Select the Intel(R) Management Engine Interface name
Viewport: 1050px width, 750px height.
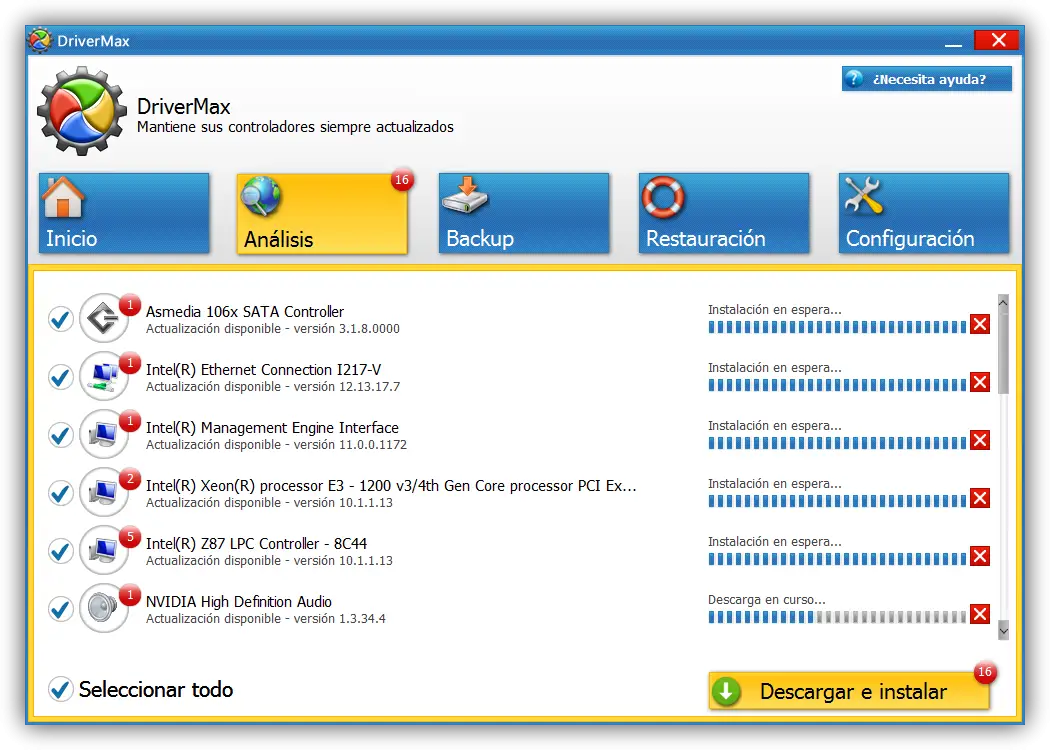click(272, 427)
